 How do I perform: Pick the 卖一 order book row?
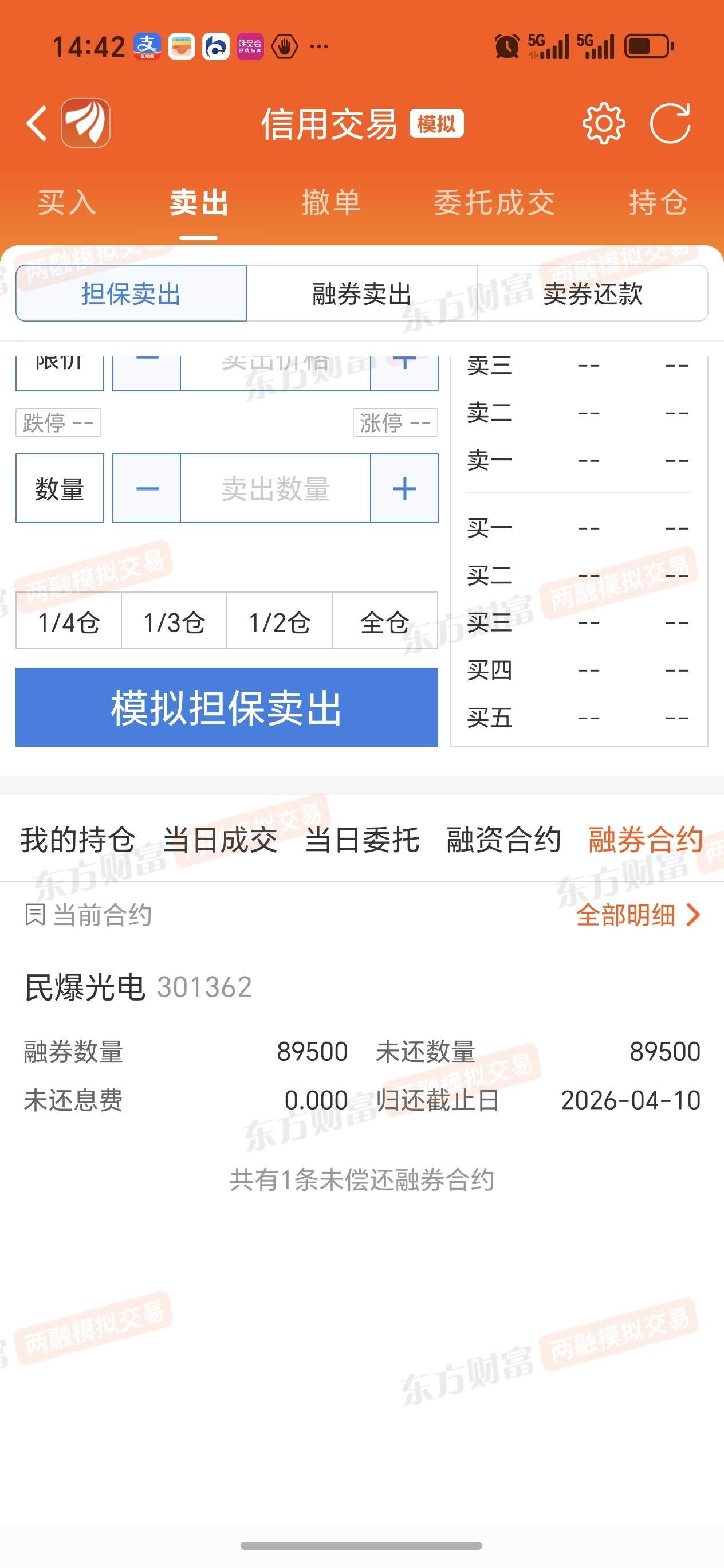[x=579, y=461]
